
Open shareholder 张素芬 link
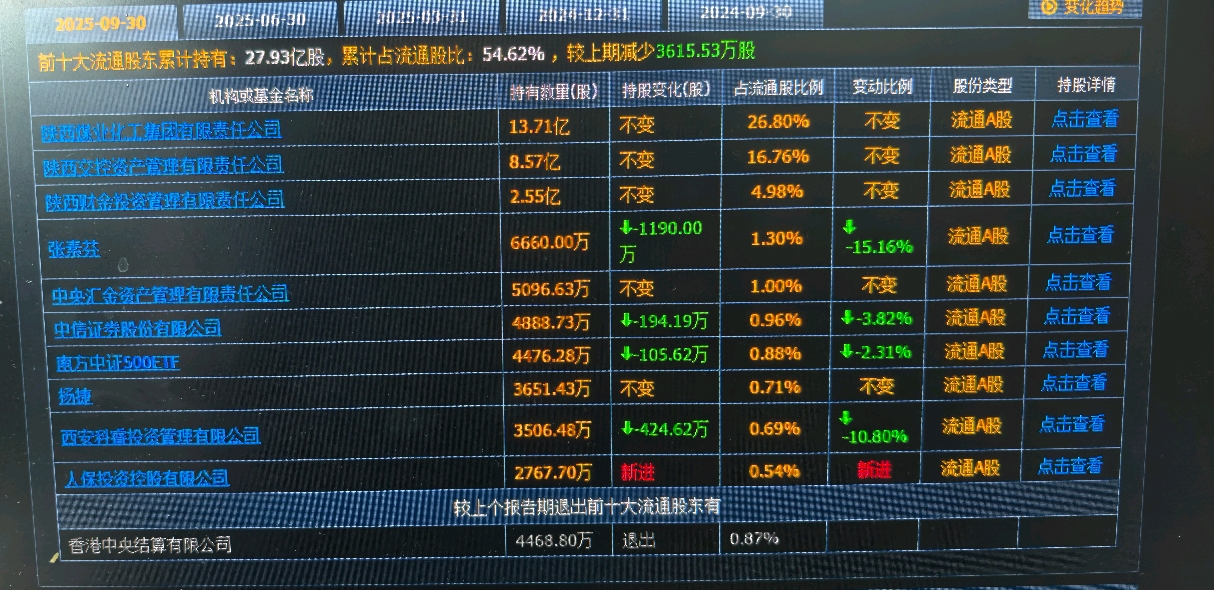coord(74,249)
